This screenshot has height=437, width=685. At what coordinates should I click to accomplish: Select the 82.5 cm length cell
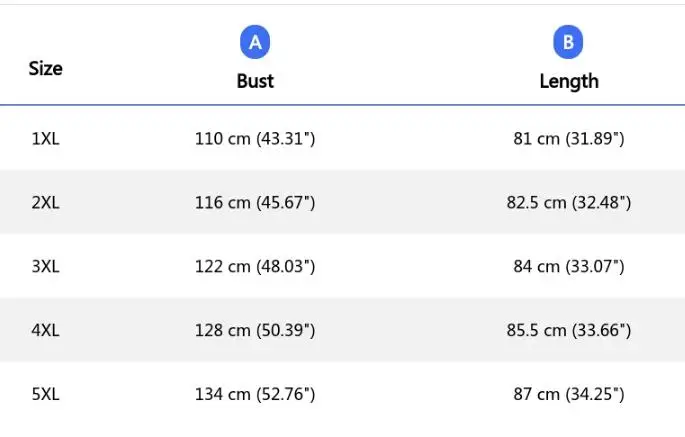click(x=568, y=202)
